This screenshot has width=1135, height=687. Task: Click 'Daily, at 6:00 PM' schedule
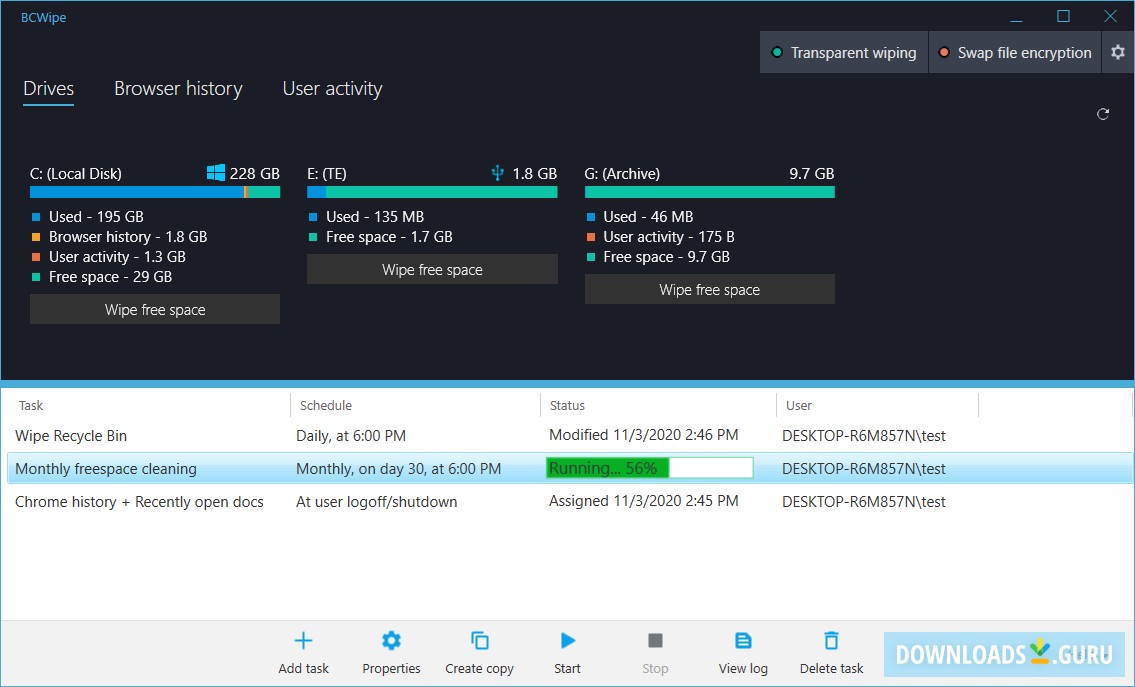coord(351,436)
